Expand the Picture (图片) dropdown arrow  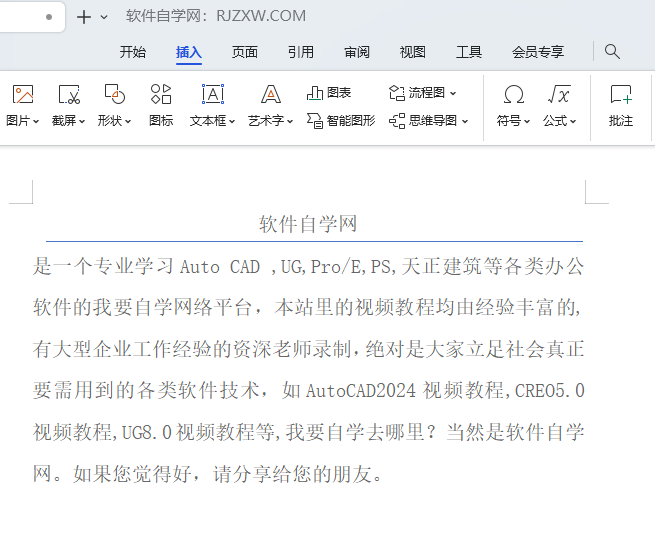[36, 122]
